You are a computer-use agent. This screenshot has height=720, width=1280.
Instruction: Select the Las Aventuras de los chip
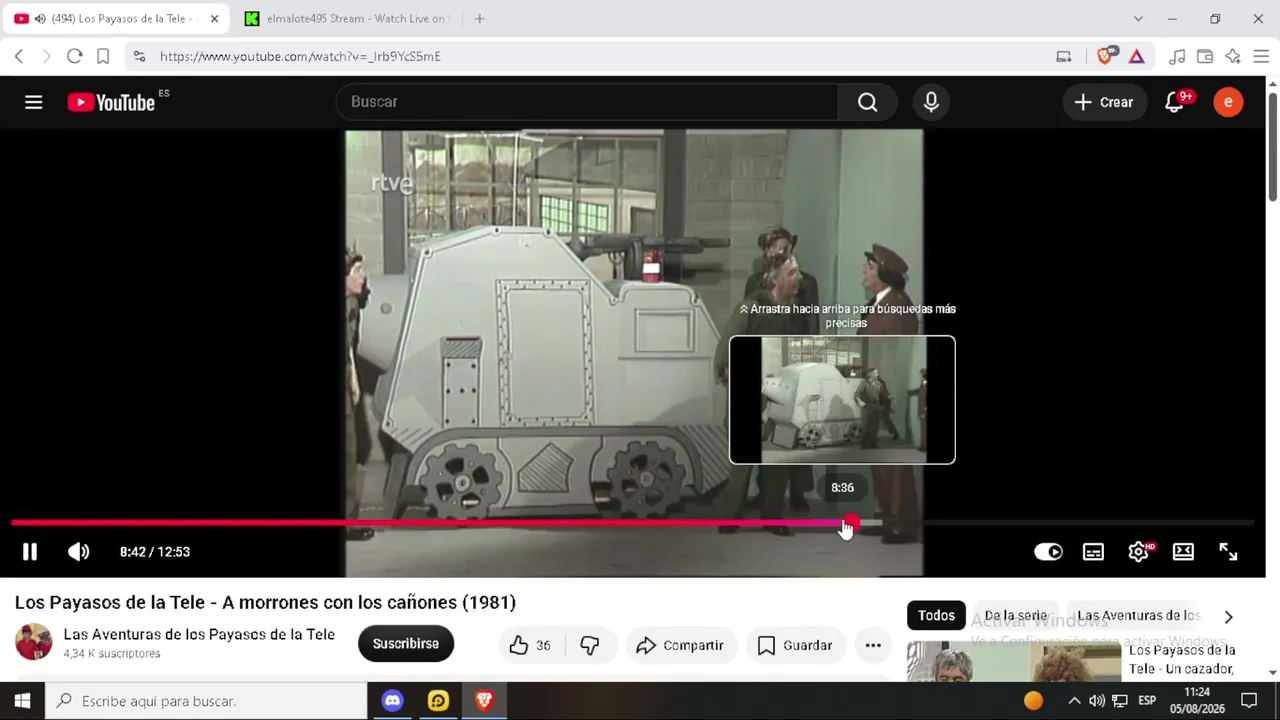pyautogui.click(x=1138, y=615)
